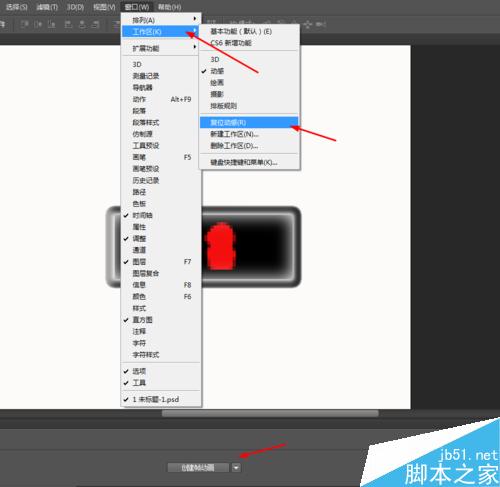Uncheck the 调整 panel entry

click(x=161, y=239)
